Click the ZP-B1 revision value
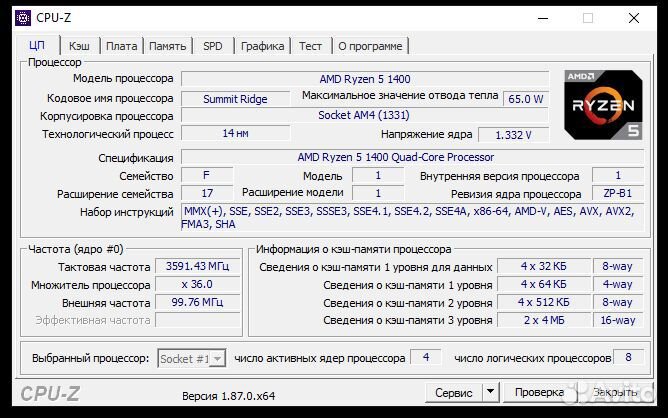 pos(618,193)
